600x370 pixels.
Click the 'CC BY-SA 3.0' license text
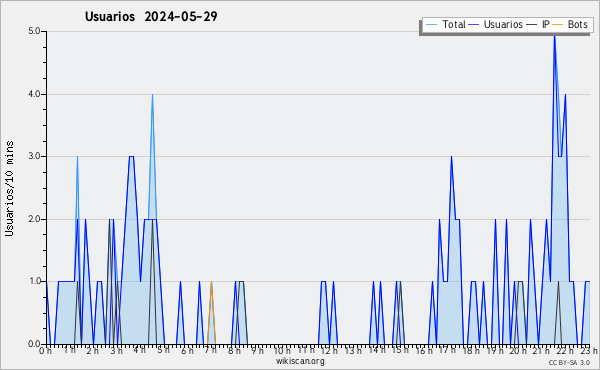[569, 363]
